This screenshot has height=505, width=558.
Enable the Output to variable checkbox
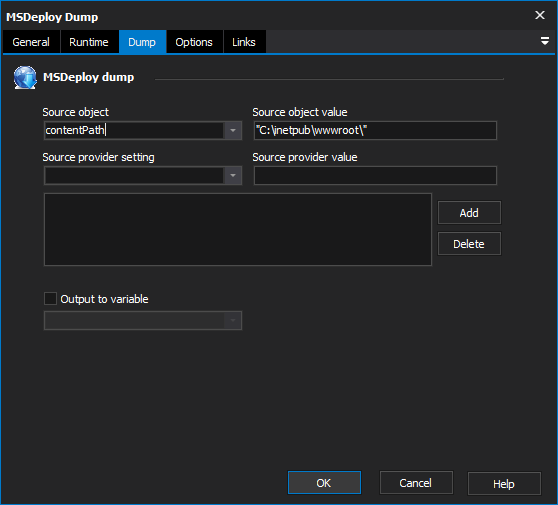(50, 299)
